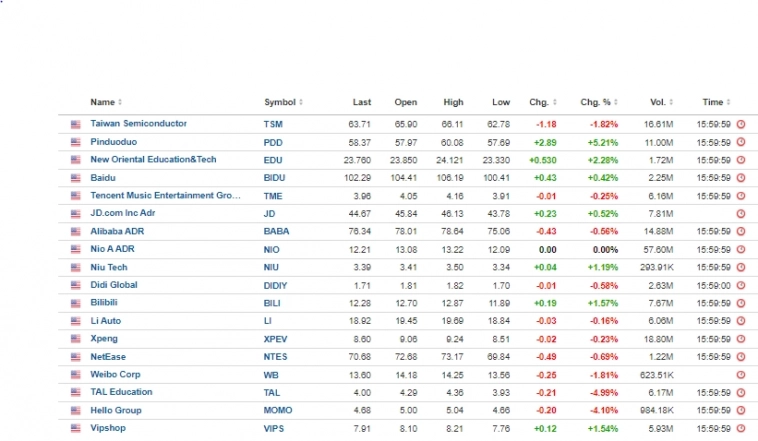This screenshot has width=758, height=441.
Task: Open New Oriental Education&Tech stock page
Action: point(153,160)
